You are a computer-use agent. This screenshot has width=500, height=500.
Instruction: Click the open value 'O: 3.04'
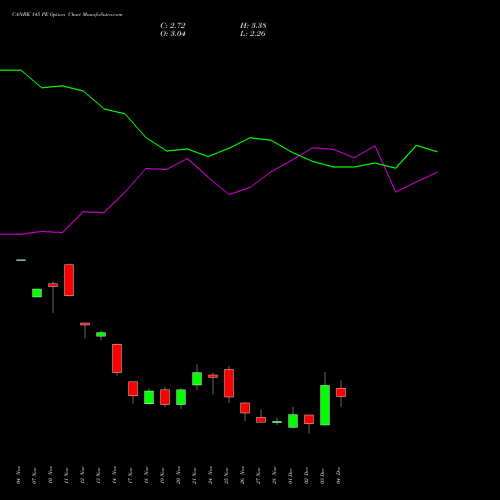(173, 34)
